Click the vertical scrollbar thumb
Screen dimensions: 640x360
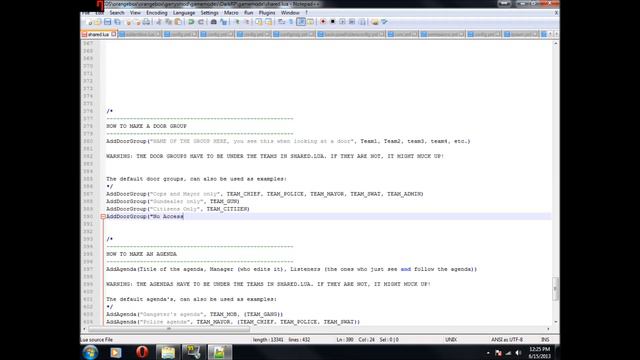click(556, 289)
